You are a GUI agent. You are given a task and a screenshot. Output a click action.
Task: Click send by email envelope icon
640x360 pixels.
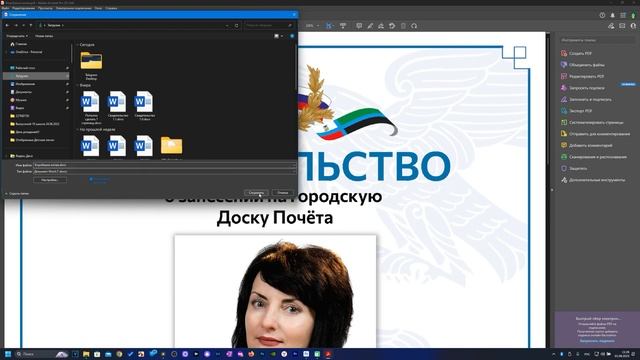coord(622,26)
